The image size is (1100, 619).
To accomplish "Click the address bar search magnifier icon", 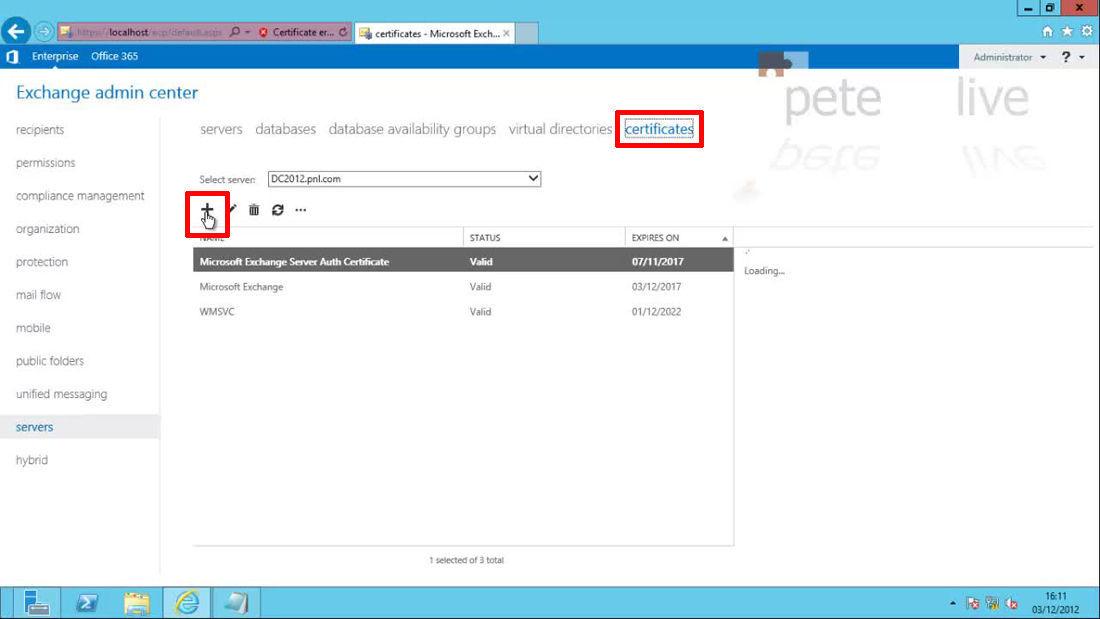I will [x=235, y=32].
